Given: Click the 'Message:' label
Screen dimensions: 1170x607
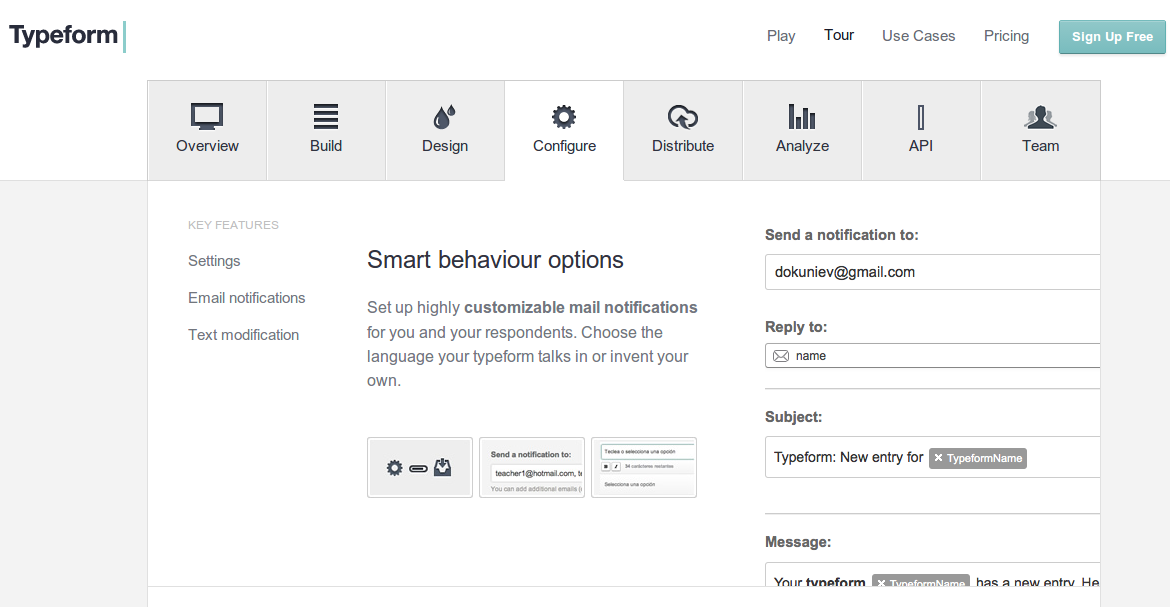Looking at the screenshot, I should coord(798,542).
